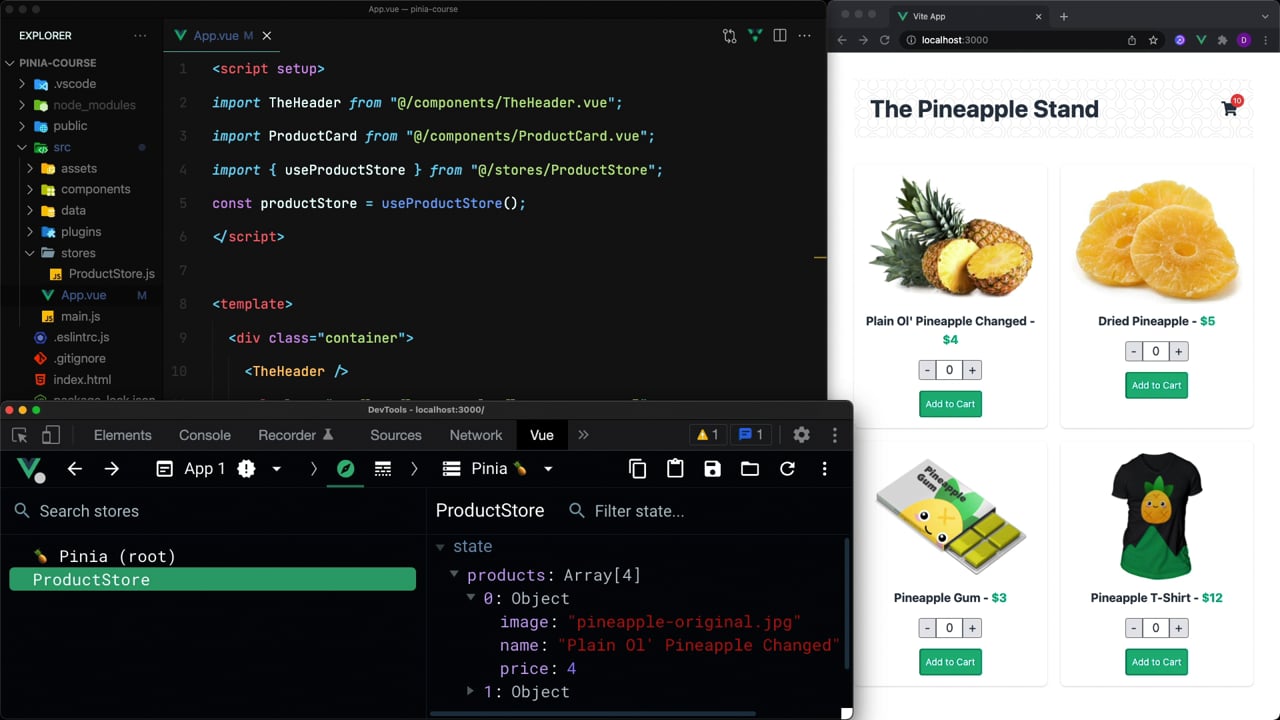The height and width of the screenshot is (720, 1280).
Task: Open Explorer panel more actions menu
Action: (140, 35)
